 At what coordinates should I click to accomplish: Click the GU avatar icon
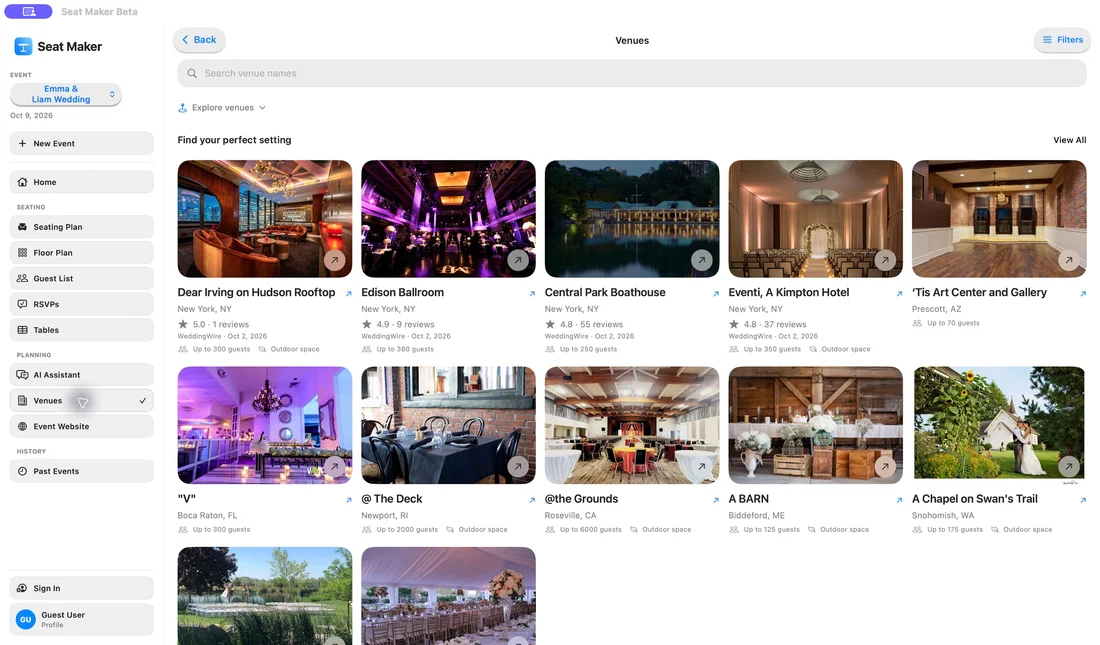(x=26, y=619)
